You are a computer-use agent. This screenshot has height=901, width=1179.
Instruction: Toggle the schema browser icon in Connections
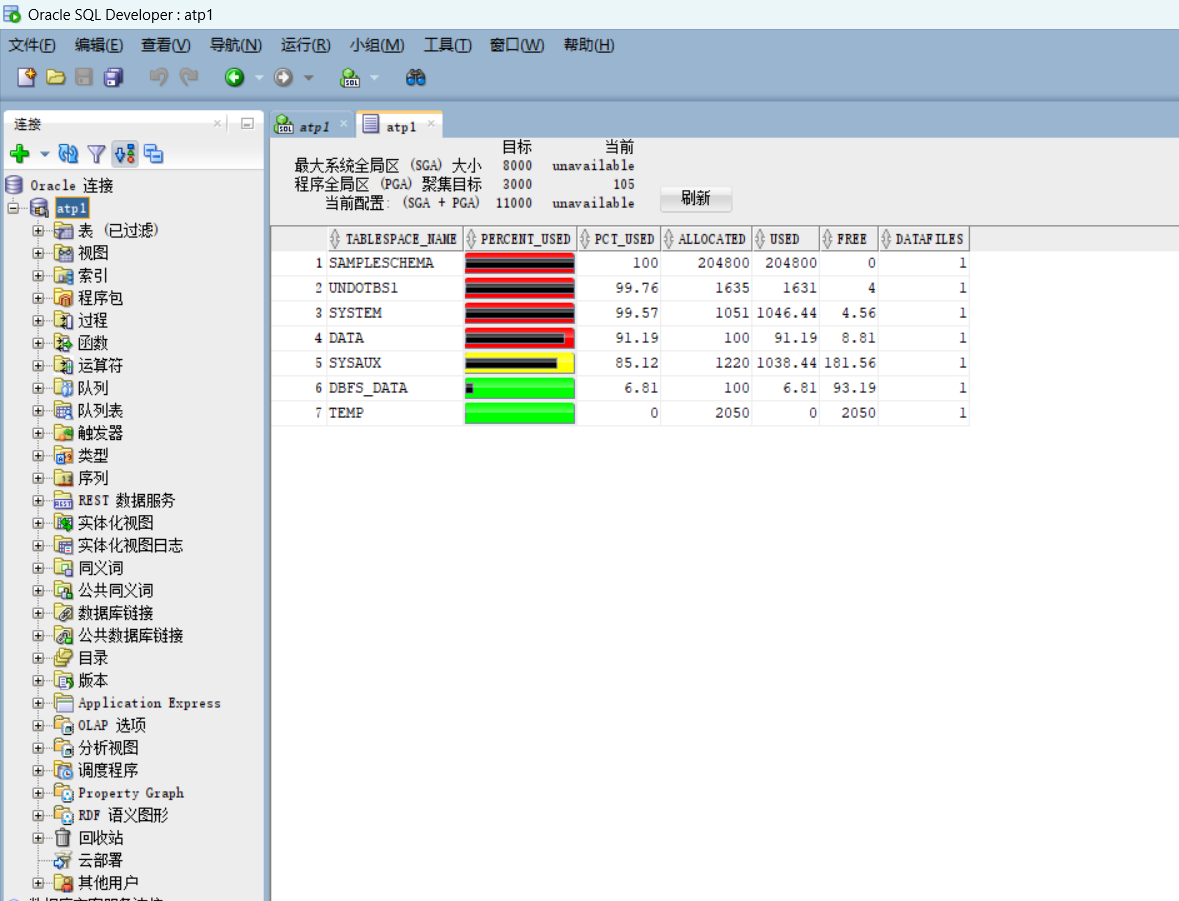[x=125, y=154]
